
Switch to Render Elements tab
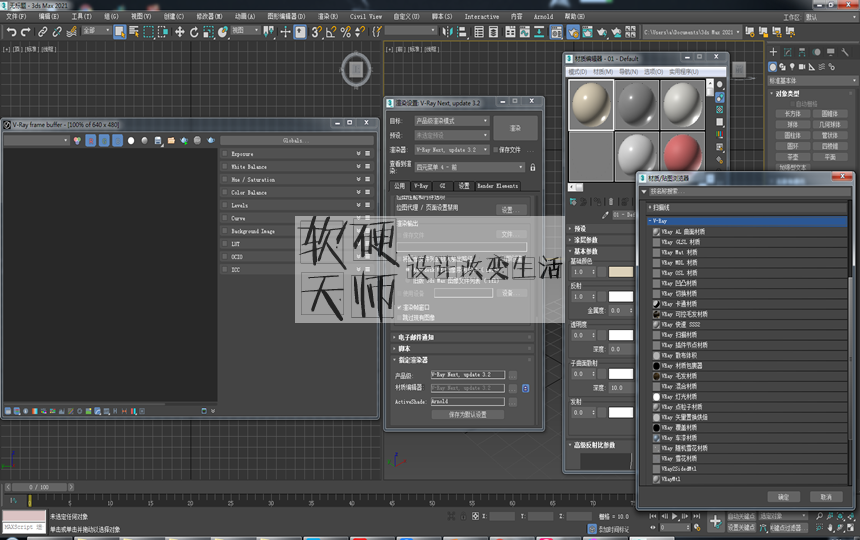[x=497, y=186]
